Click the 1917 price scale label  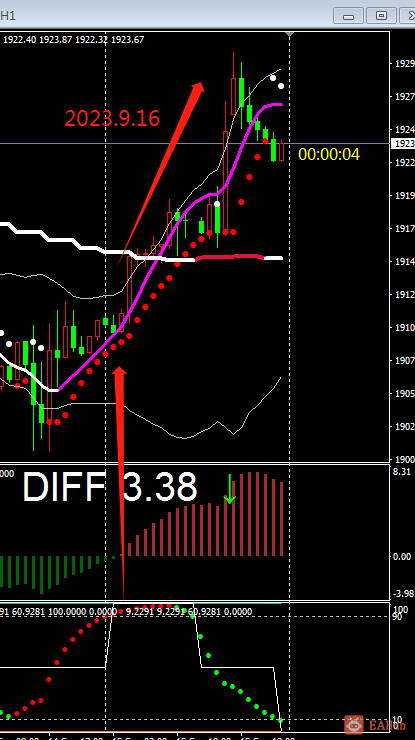(x=405, y=228)
